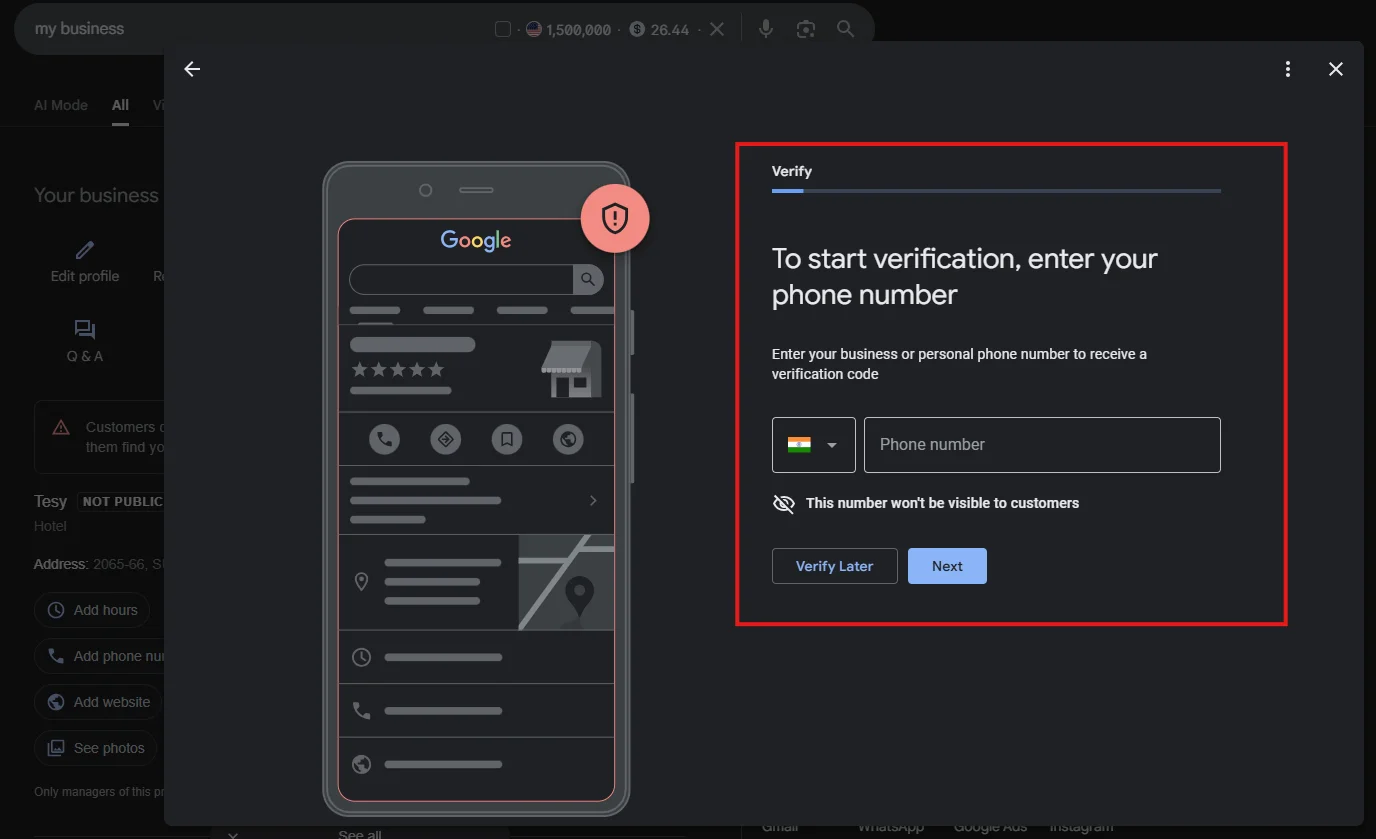Open the country code flag dropdown
This screenshot has height=839, width=1376.
point(813,444)
